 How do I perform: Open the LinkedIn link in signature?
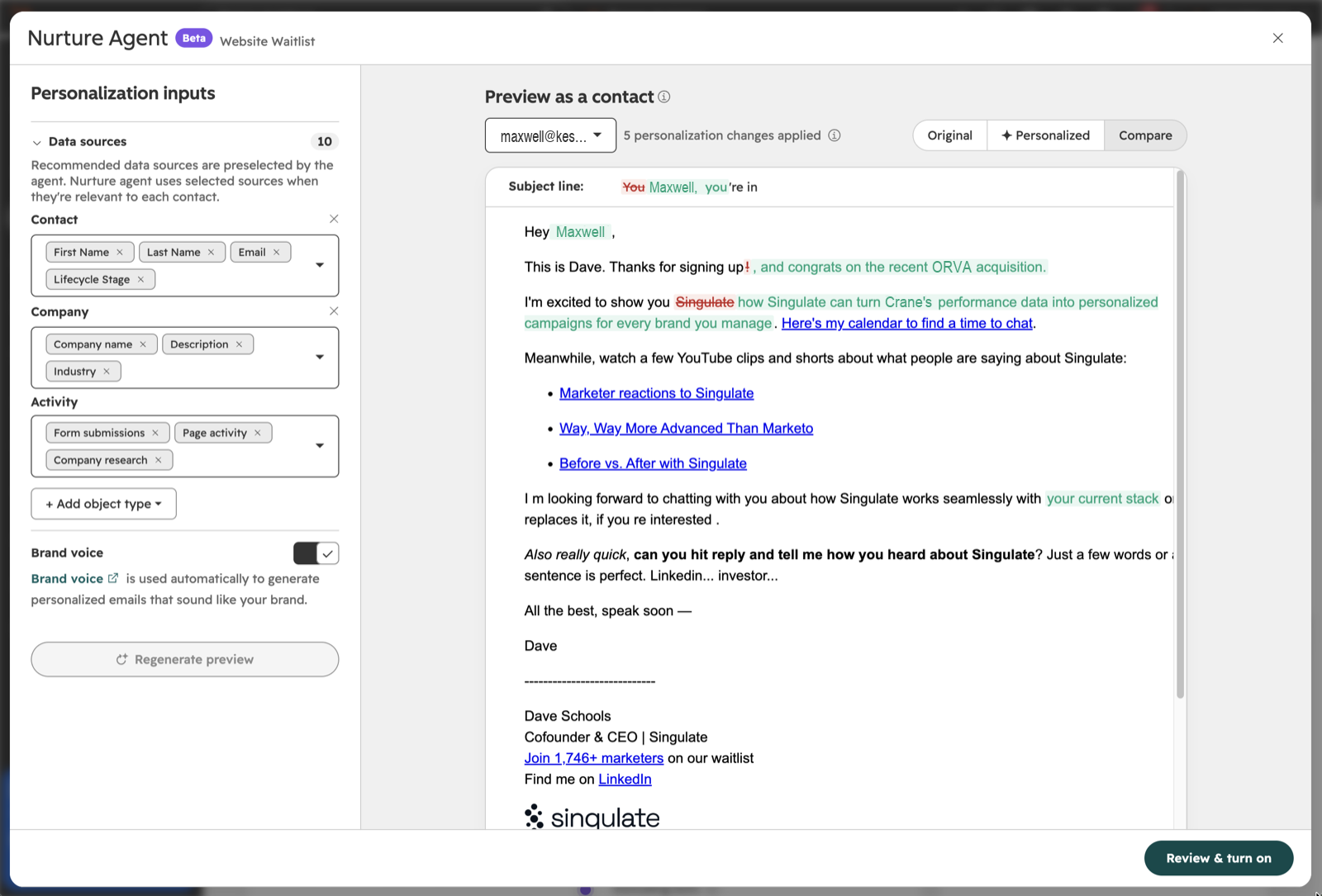coord(625,780)
